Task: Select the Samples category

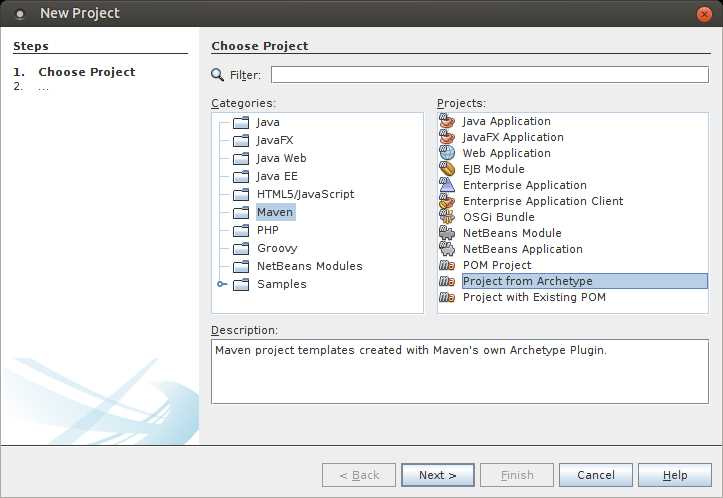Action: pyautogui.click(x=281, y=284)
